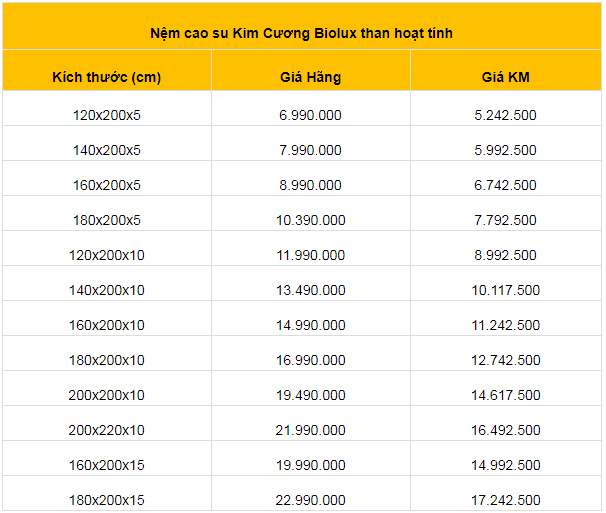Viewport: 606px width, 513px height.
Task: Click the table title Nệm cao su Kim Cương Biolux
Action: [x=301, y=33]
